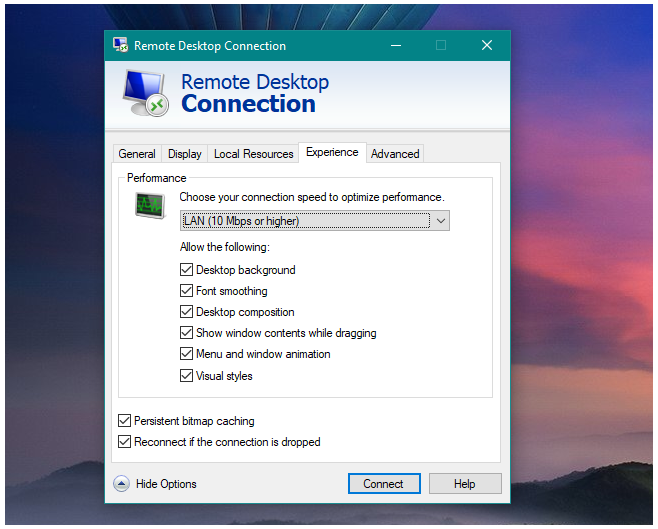Click the Remote Desktop title bar icon

click(x=120, y=44)
